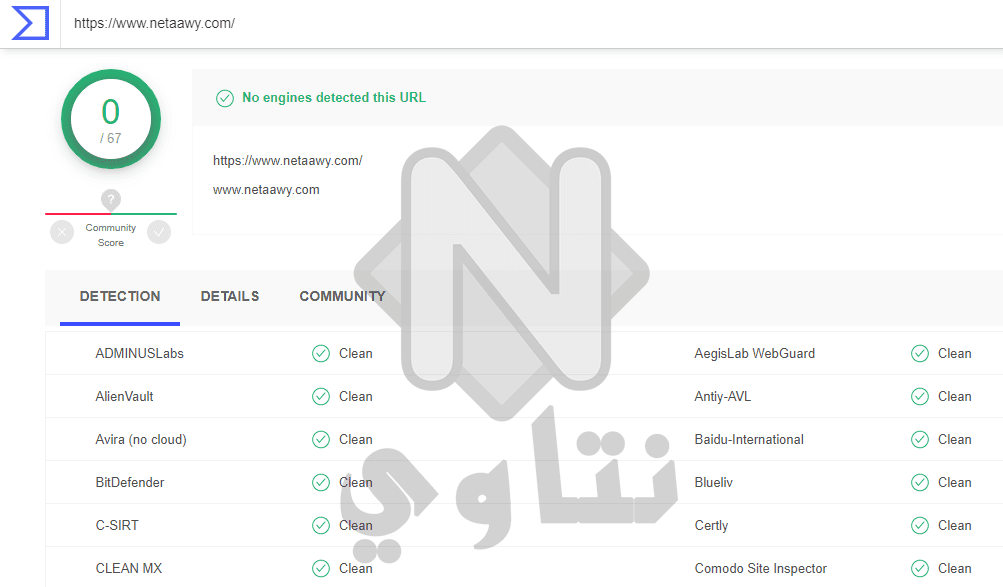Click the clean check icon for Avira (no cloud)
Screen dimensions: 1003x587
point(320,439)
